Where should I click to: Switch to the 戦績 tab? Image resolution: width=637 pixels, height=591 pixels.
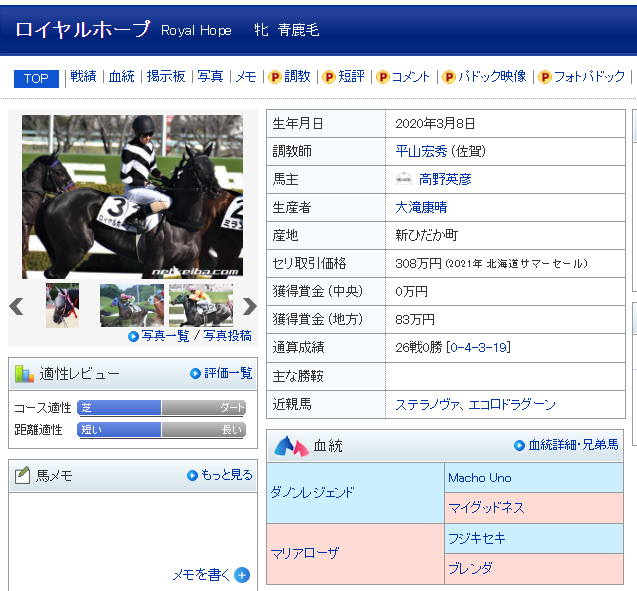coord(83,77)
